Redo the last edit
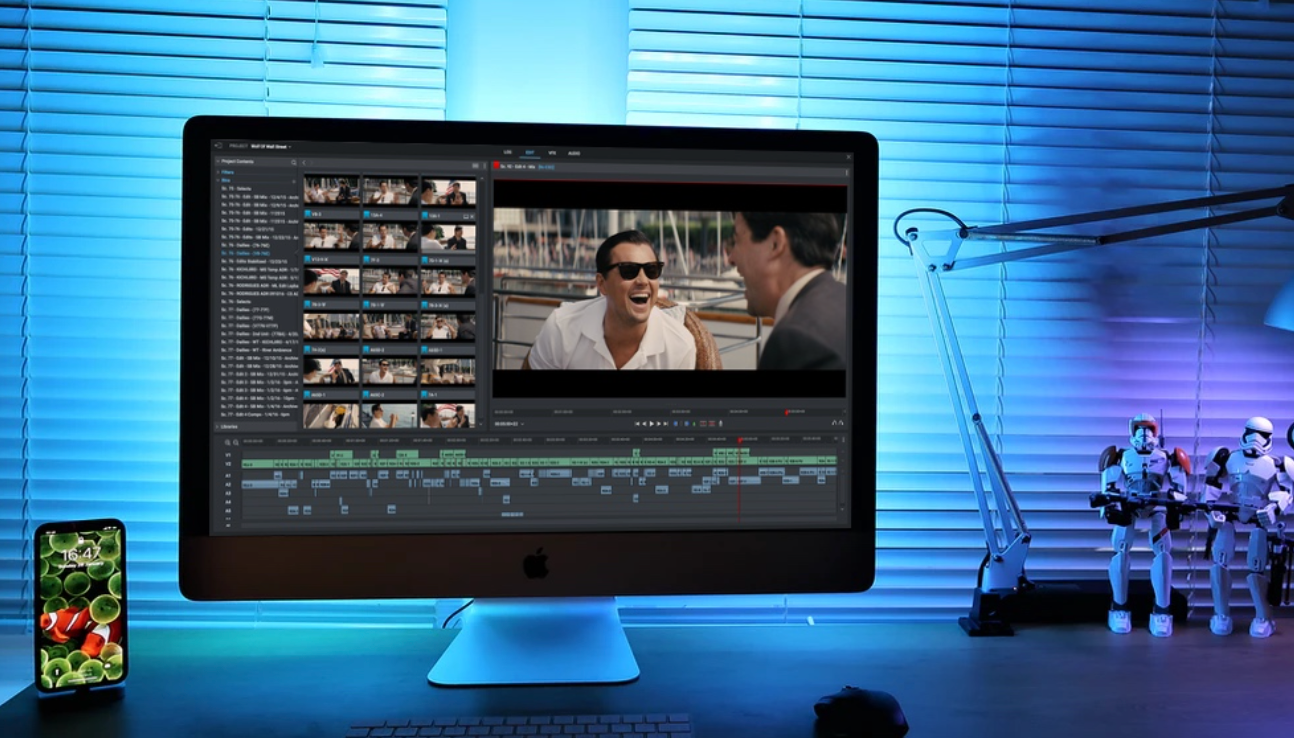The height and width of the screenshot is (738, 1294). click(x=841, y=423)
